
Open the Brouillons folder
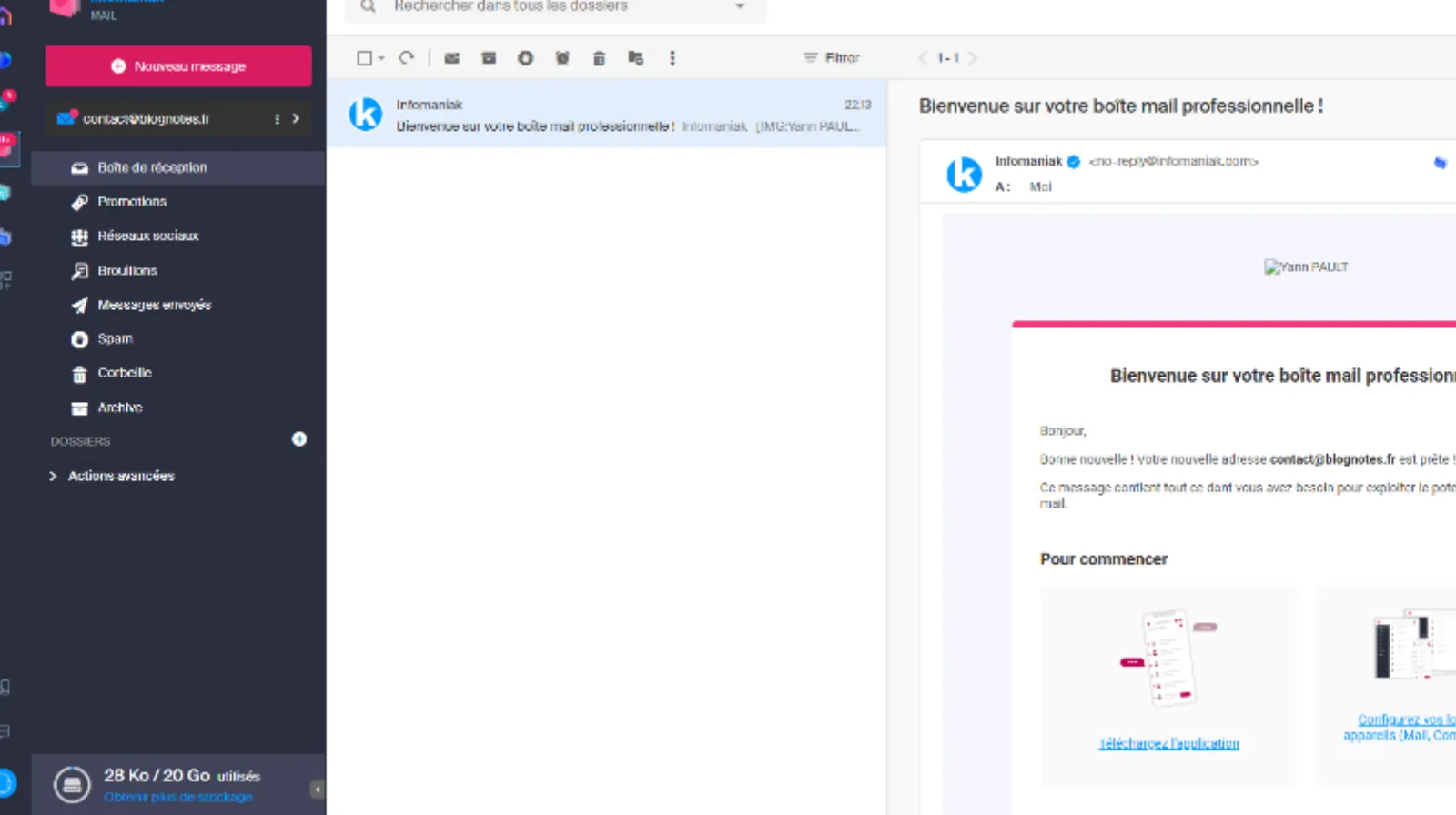tap(127, 270)
